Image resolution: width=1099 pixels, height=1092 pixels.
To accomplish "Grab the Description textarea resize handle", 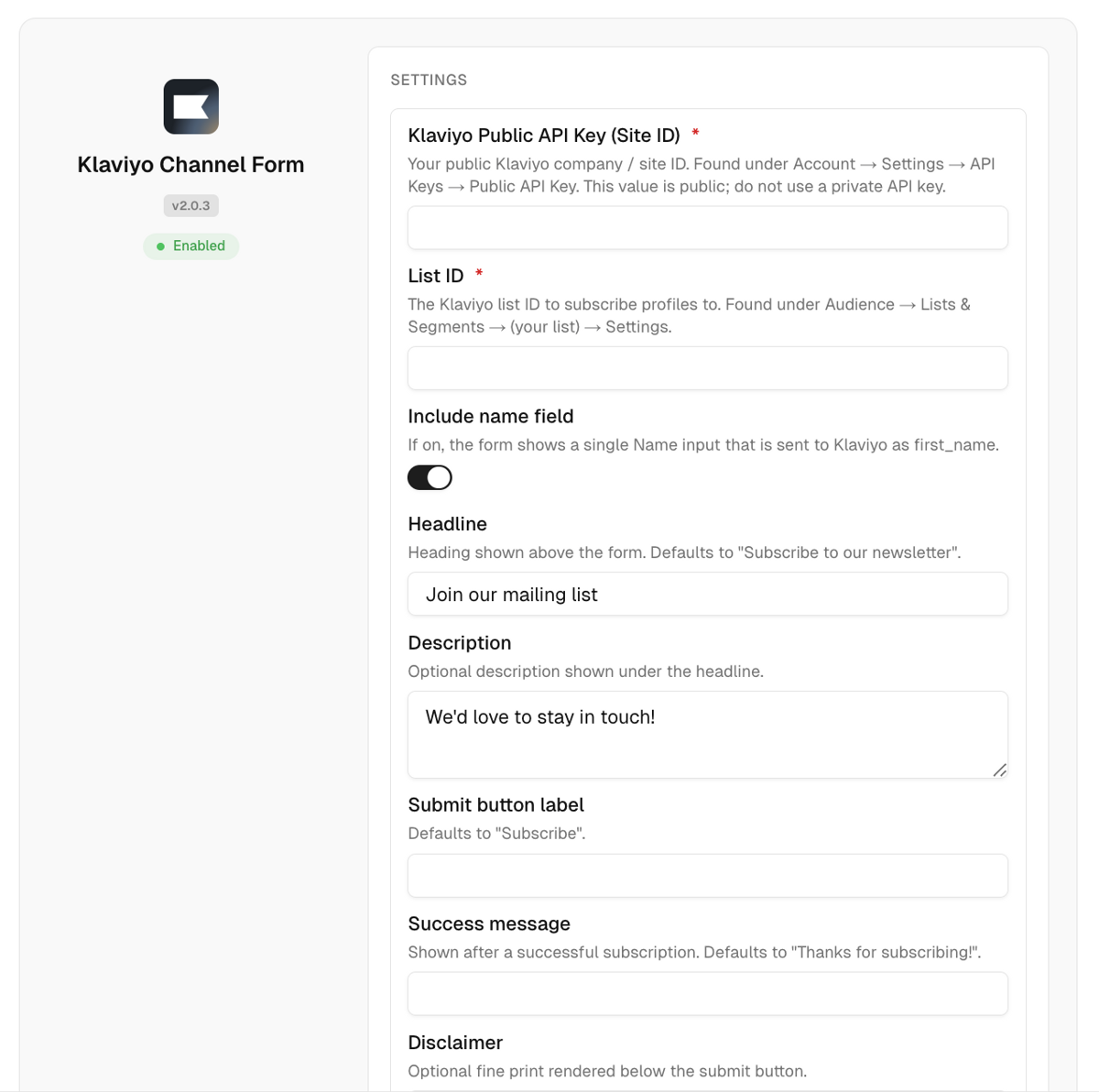I will [999, 770].
